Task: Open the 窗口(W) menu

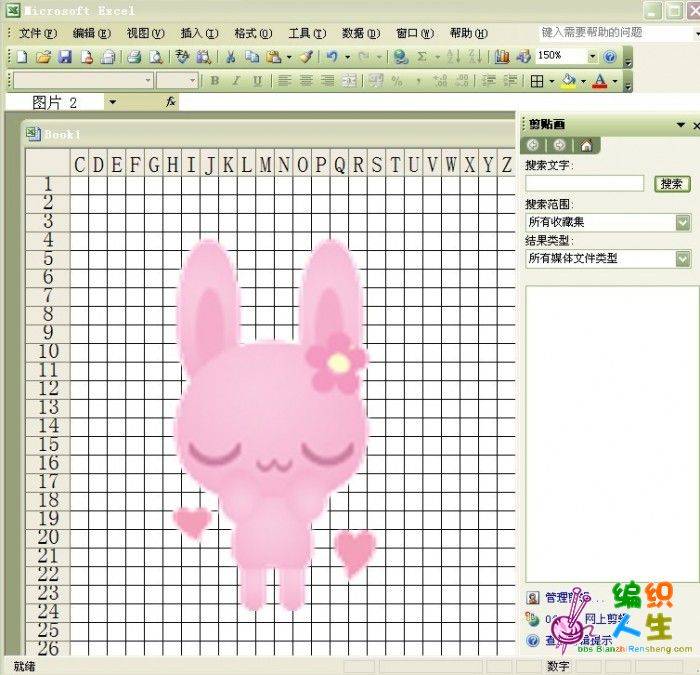Action: coord(415,33)
